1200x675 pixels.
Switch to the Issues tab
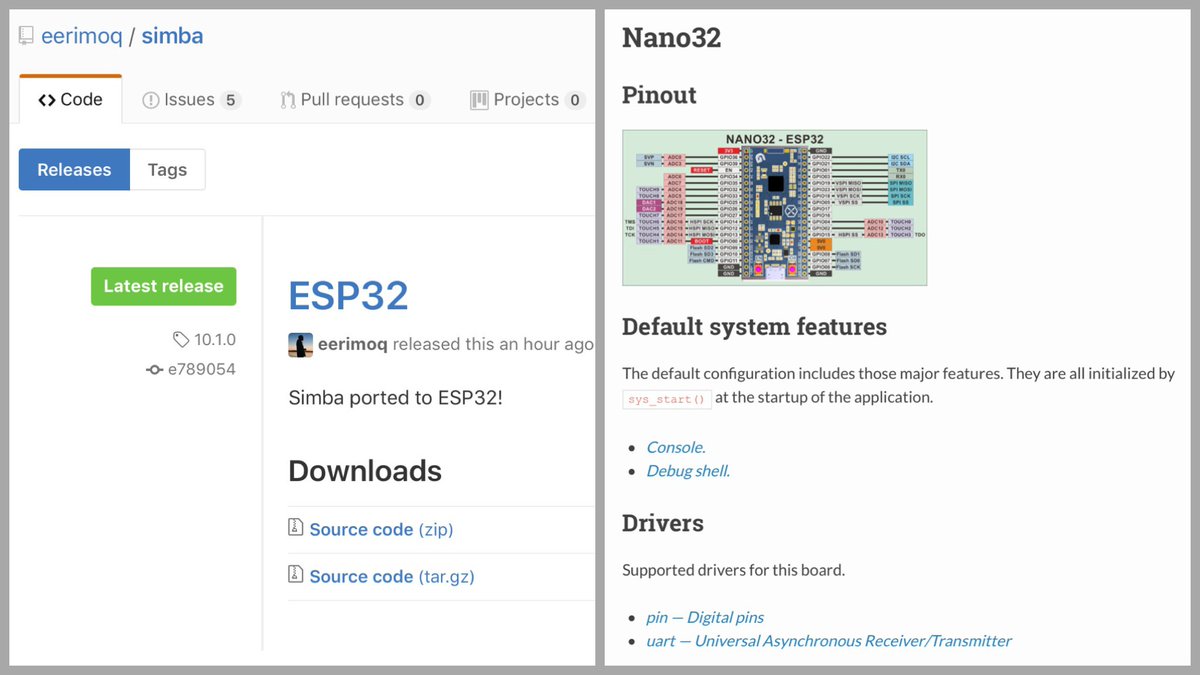(x=190, y=99)
